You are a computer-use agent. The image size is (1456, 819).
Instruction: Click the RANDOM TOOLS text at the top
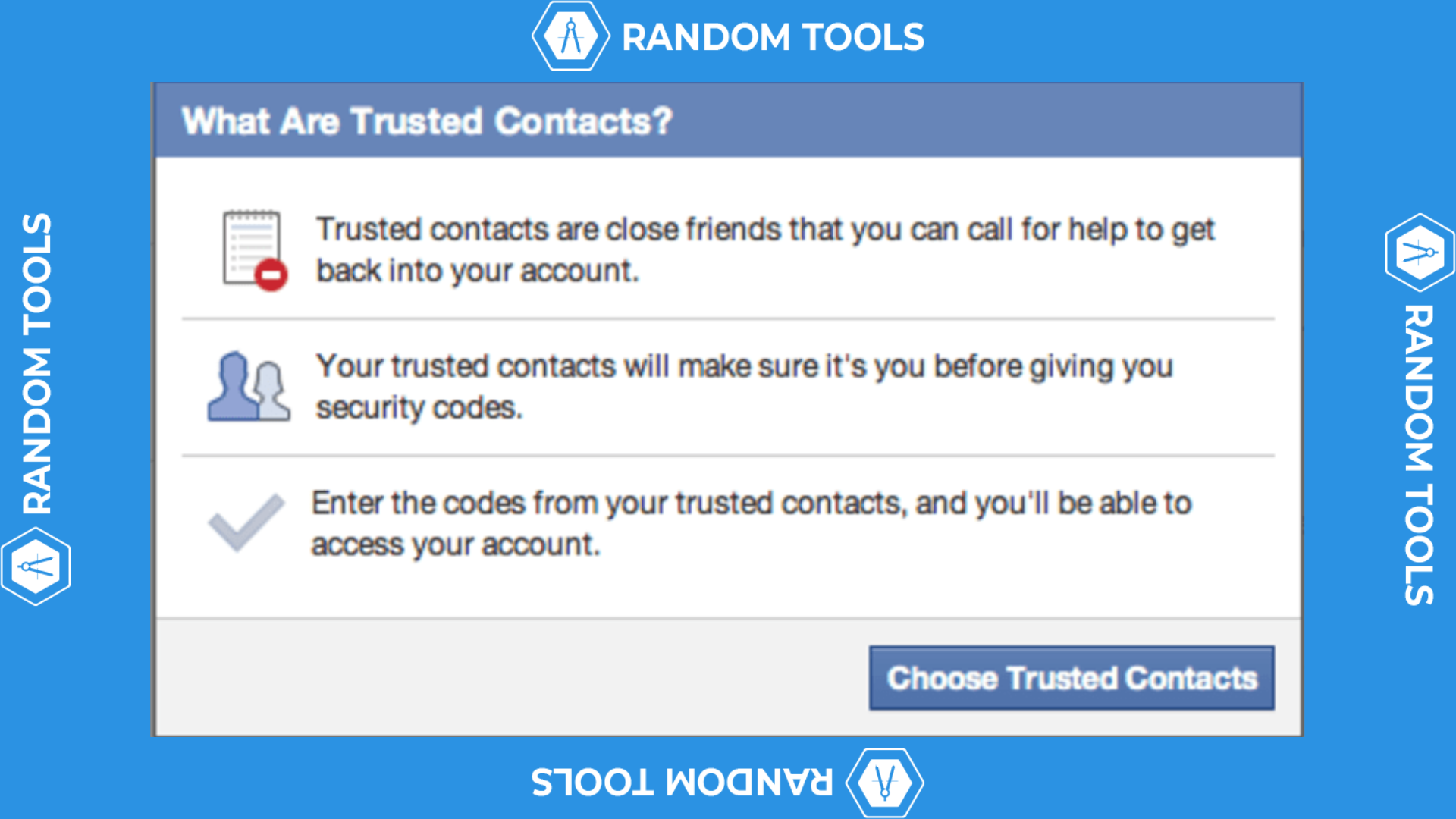coord(772,36)
